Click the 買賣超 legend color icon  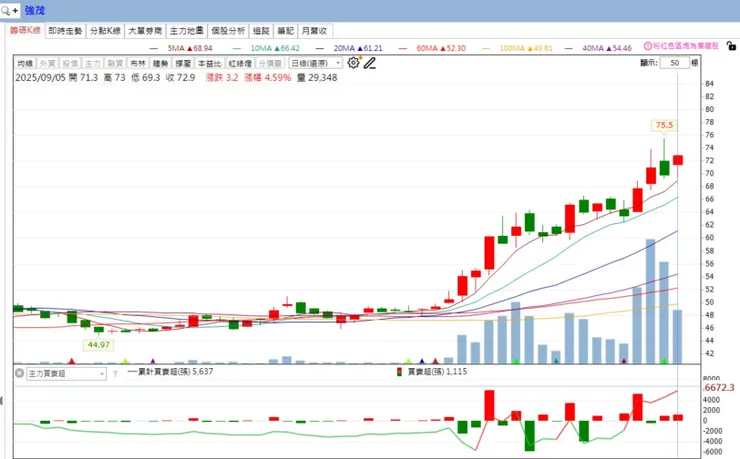tap(399, 372)
